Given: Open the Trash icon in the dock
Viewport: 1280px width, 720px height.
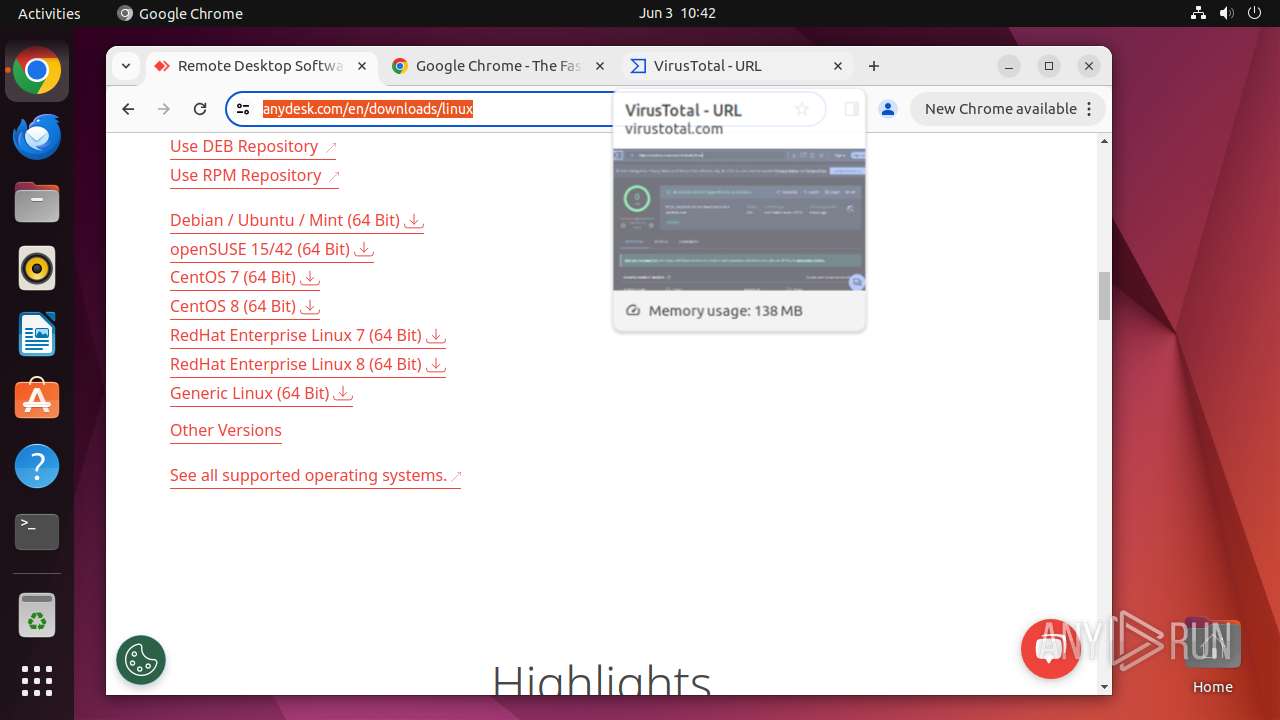Looking at the screenshot, I should [x=37, y=616].
